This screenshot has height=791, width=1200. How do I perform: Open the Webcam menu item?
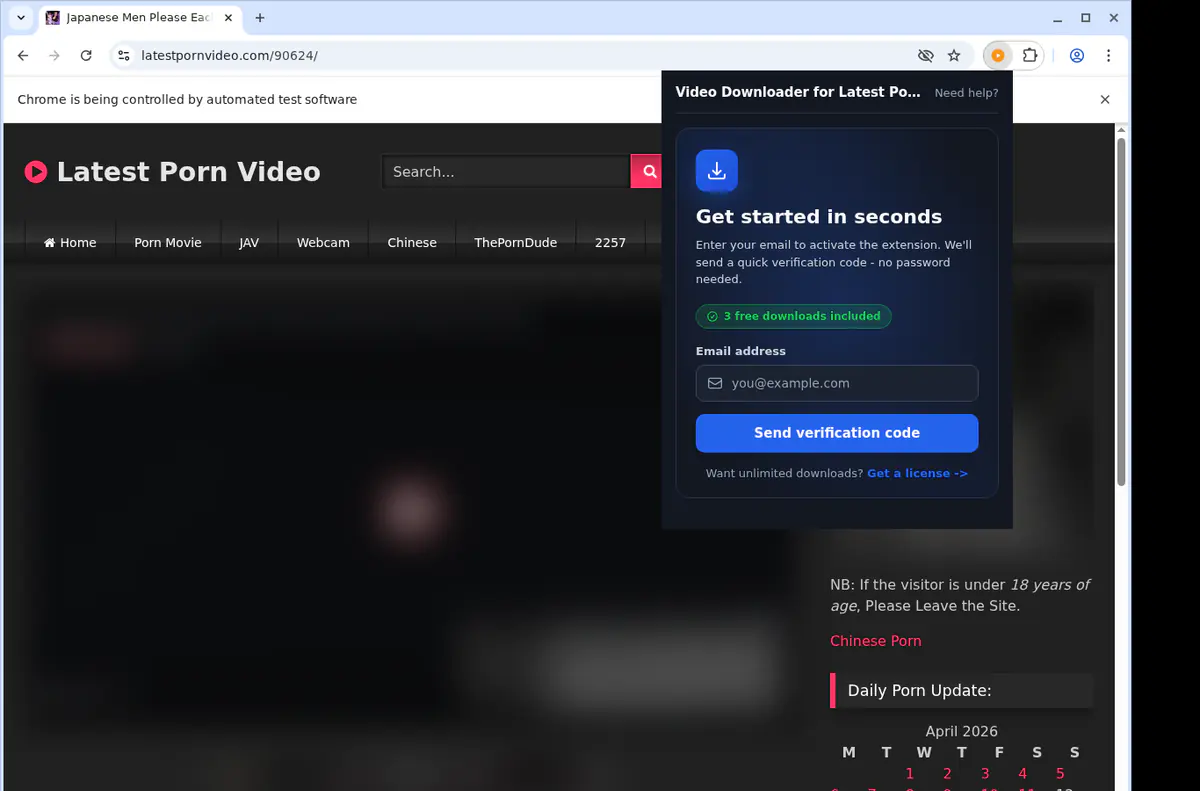323,243
